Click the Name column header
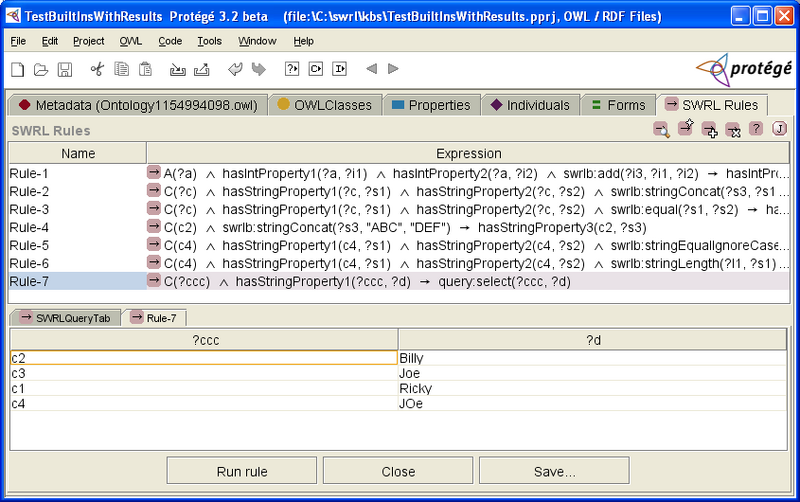The image size is (800, 502). (x=78, y=154)
